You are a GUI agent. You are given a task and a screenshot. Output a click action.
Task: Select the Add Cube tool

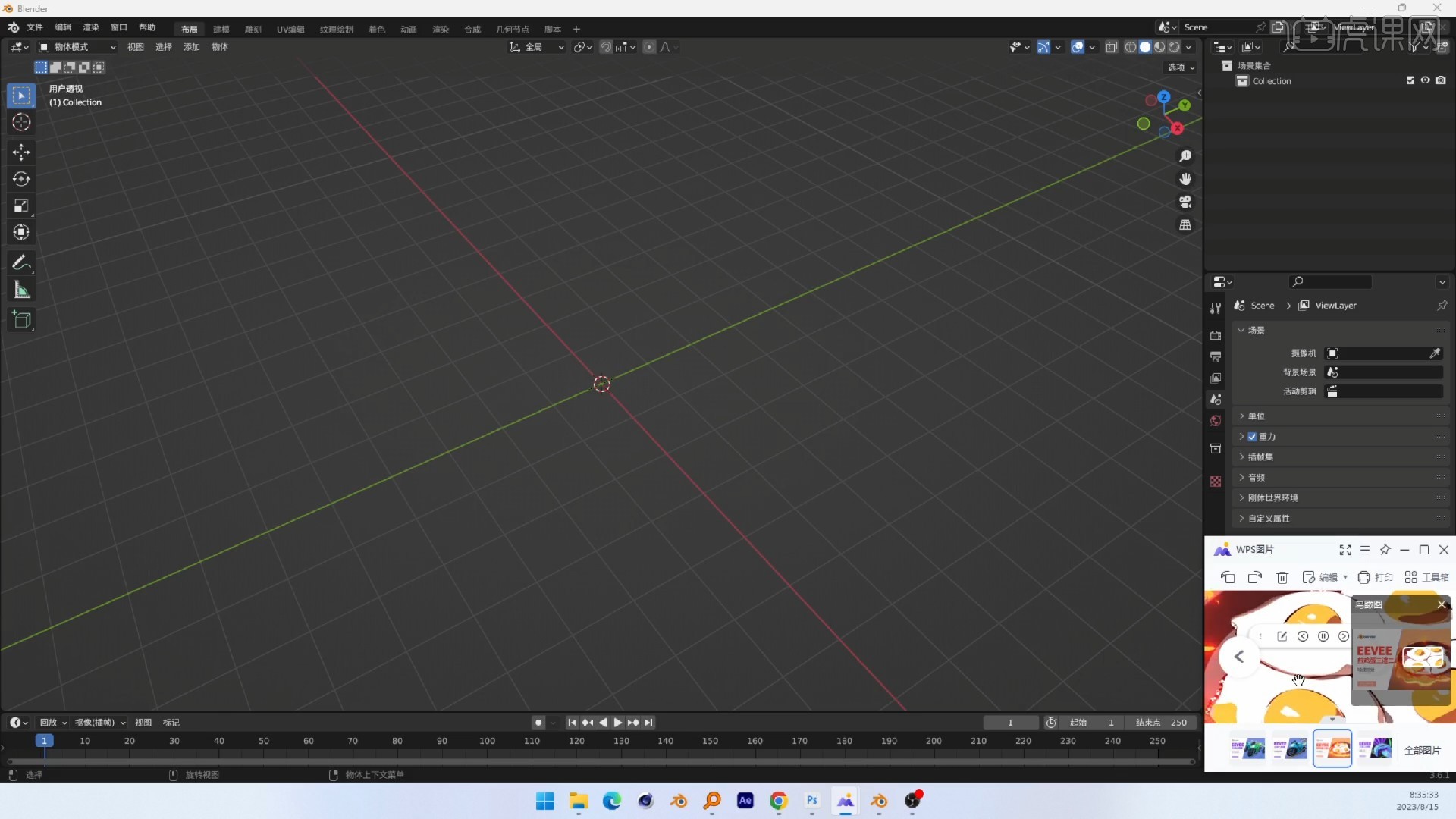pyautogui.click(x=21, y=319)
